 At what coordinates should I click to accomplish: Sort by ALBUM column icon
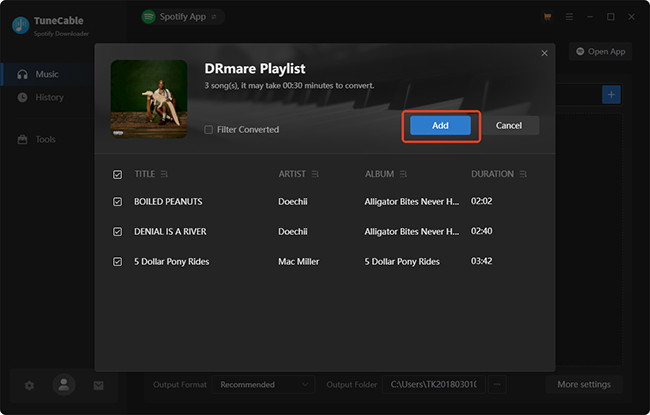coord(403,174)
